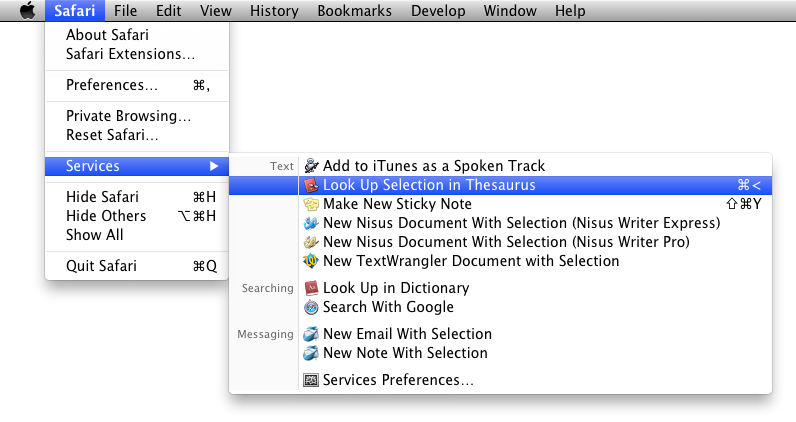Click the iTunes Spoken Track service icon
The height and width of the screenshot is (422, 796).
[311, 166]
